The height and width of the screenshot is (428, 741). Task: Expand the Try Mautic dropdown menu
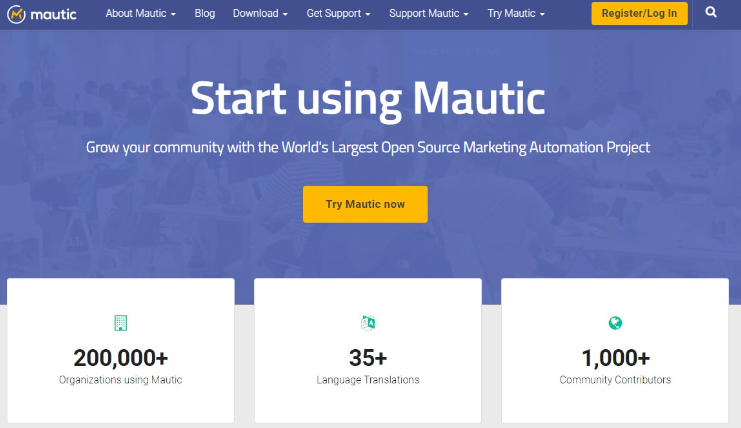click(516, 14)
